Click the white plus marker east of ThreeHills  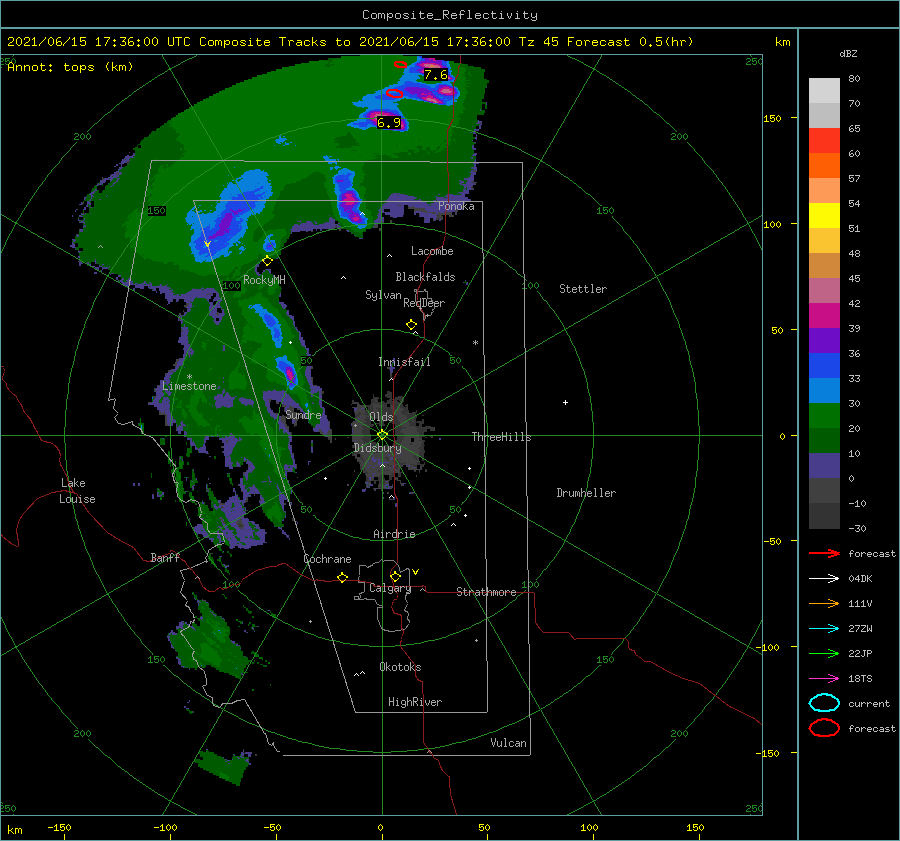[565, 402]
